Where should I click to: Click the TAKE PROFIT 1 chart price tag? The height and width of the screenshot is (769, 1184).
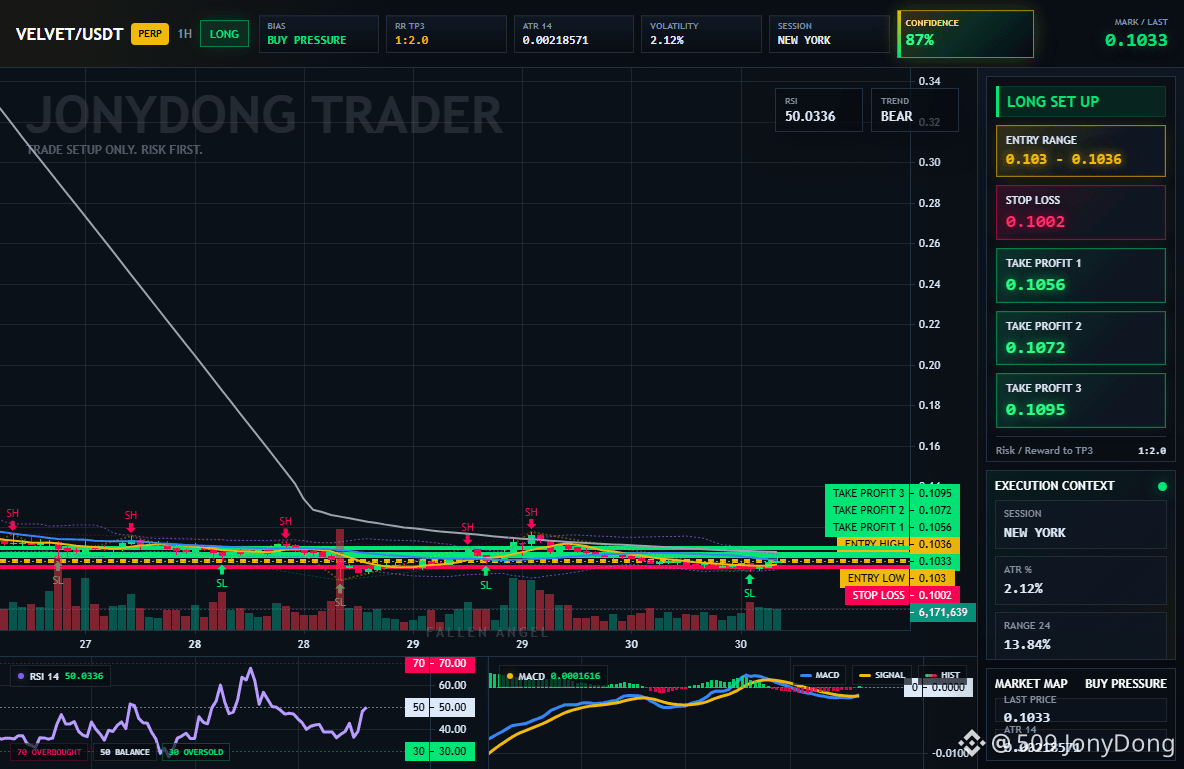(x=892, y=527)
